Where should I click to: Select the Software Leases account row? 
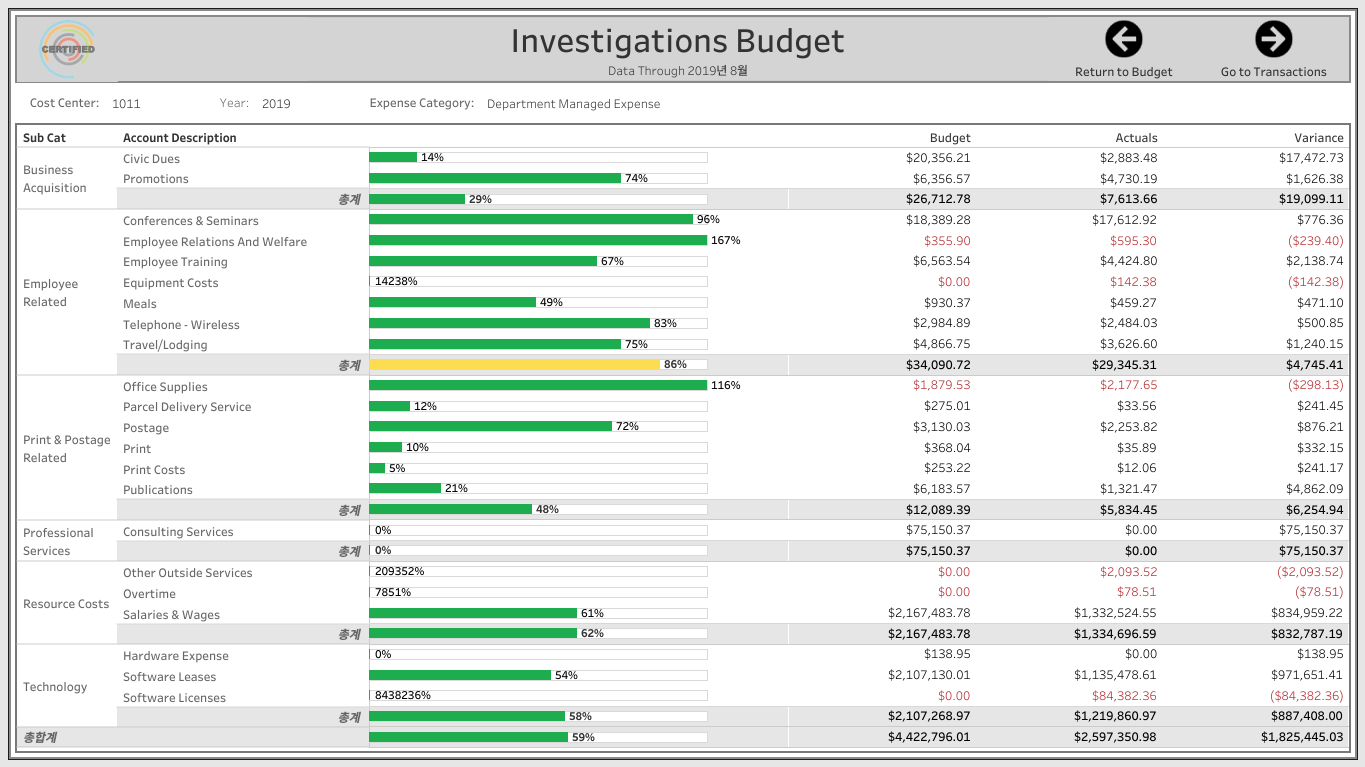click(169, 677)
